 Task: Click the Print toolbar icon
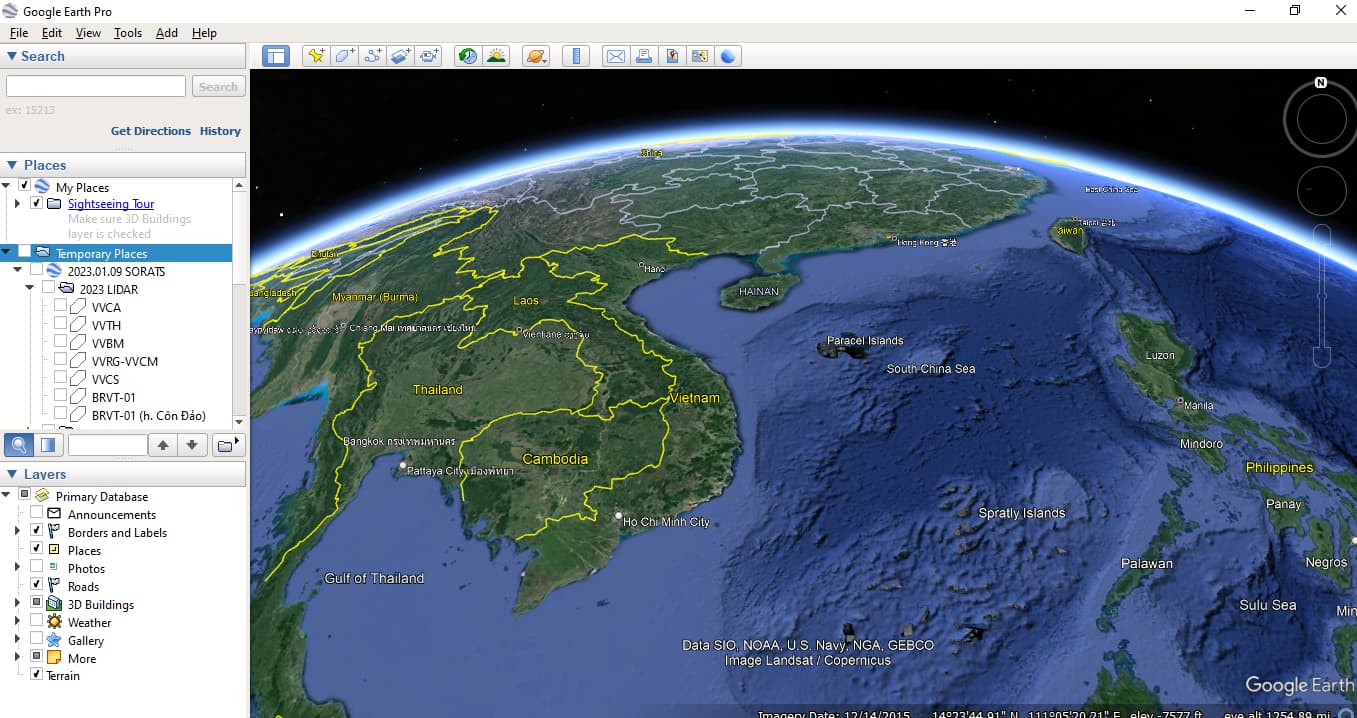(643, 56)
